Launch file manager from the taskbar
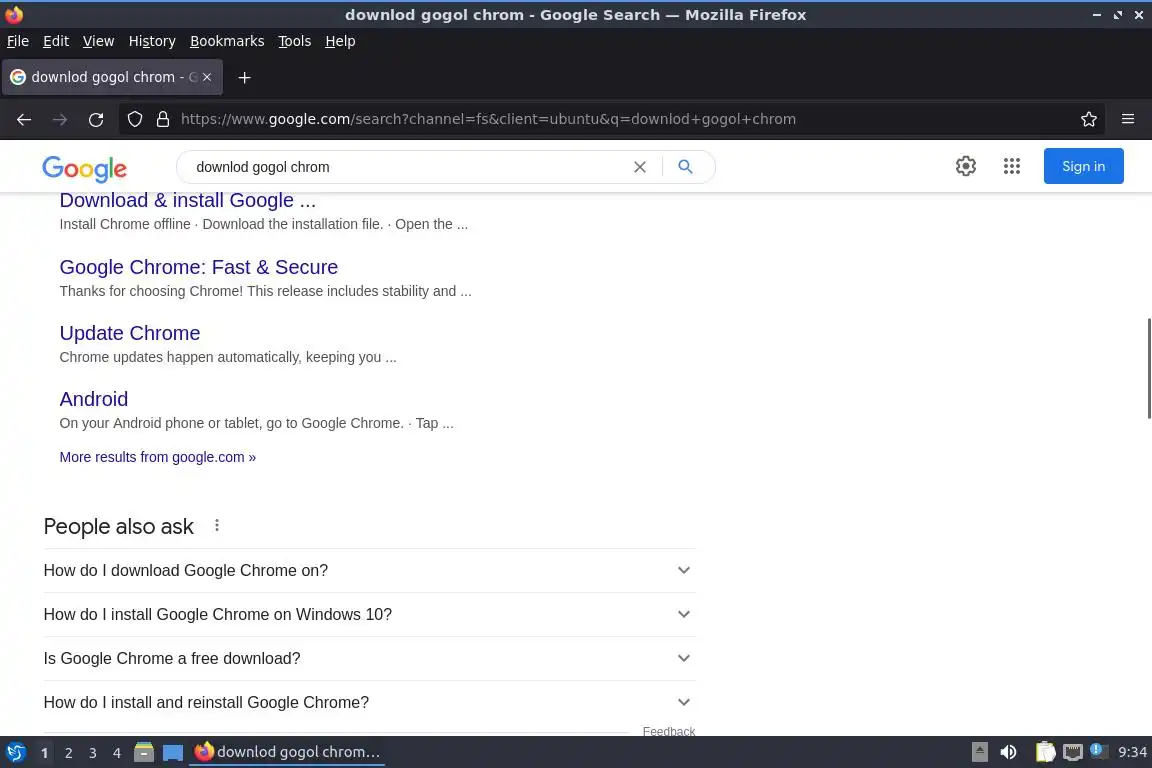Viewport: 1152px width, 768px height. [144, 752]
